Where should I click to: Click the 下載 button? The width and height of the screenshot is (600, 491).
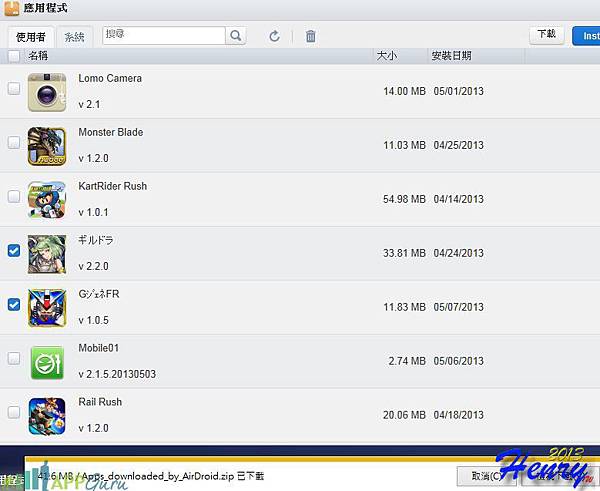click(546, 35)
